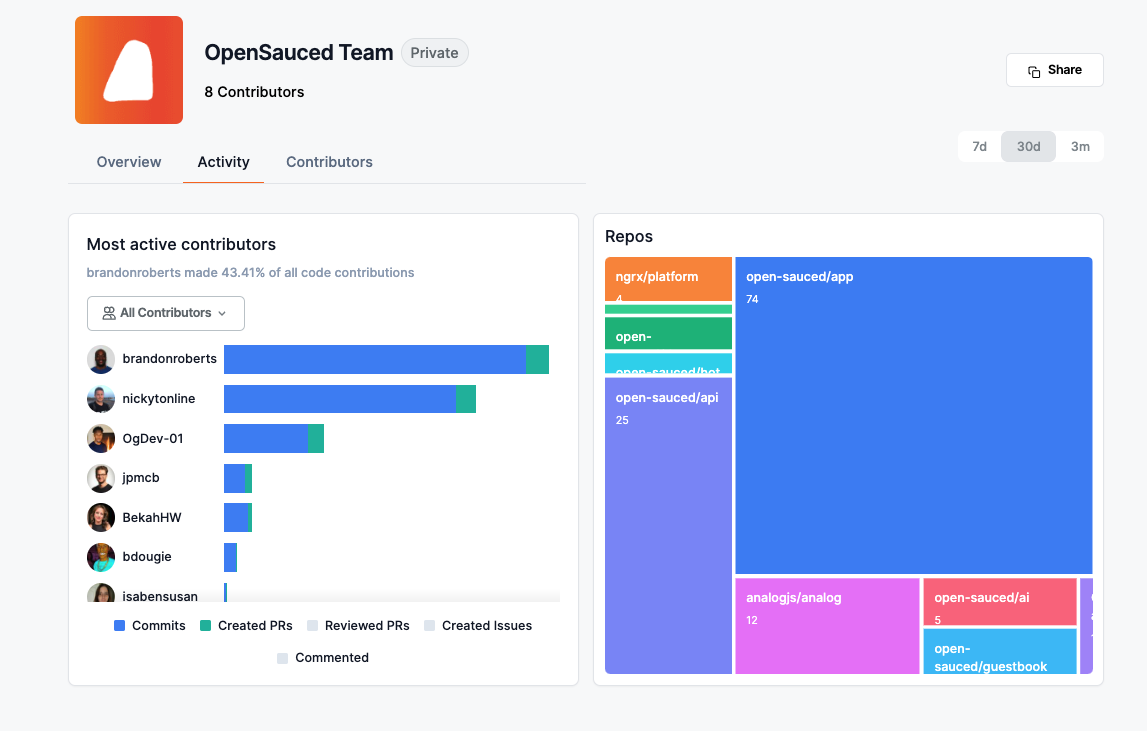1147x731 pixels.
Task: Click the analogjs/analog repo tile
Action: (x=827, y=625)
